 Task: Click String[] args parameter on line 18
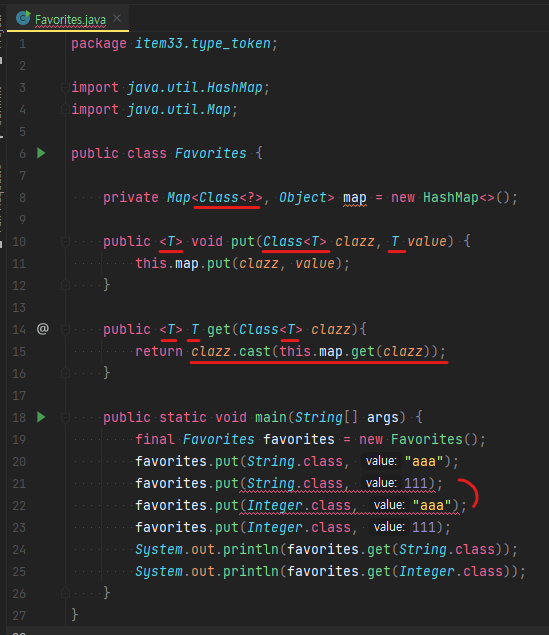(x=347, y=418)
